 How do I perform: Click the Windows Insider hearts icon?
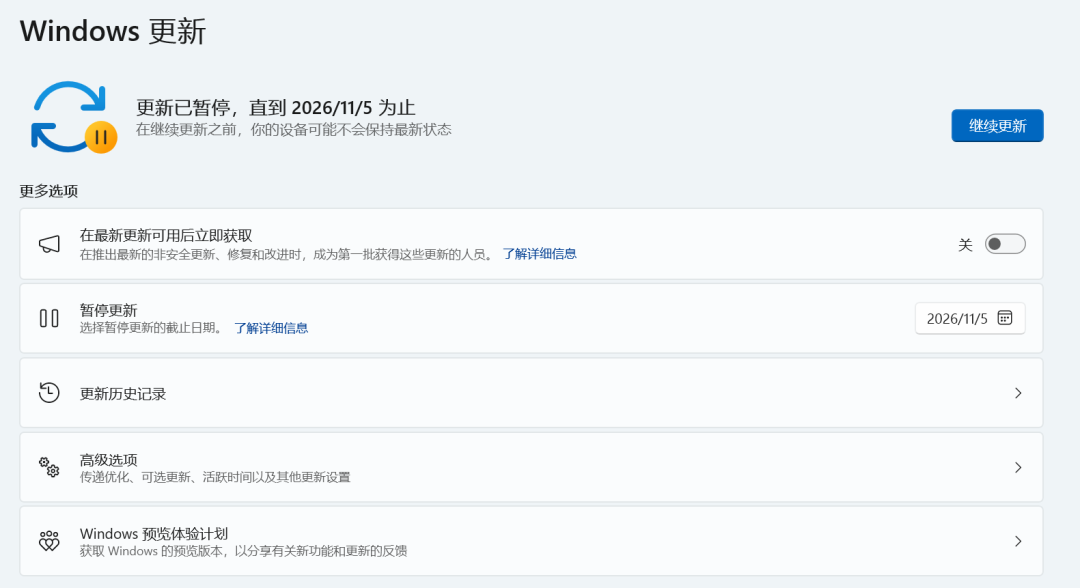click(49, 541)
